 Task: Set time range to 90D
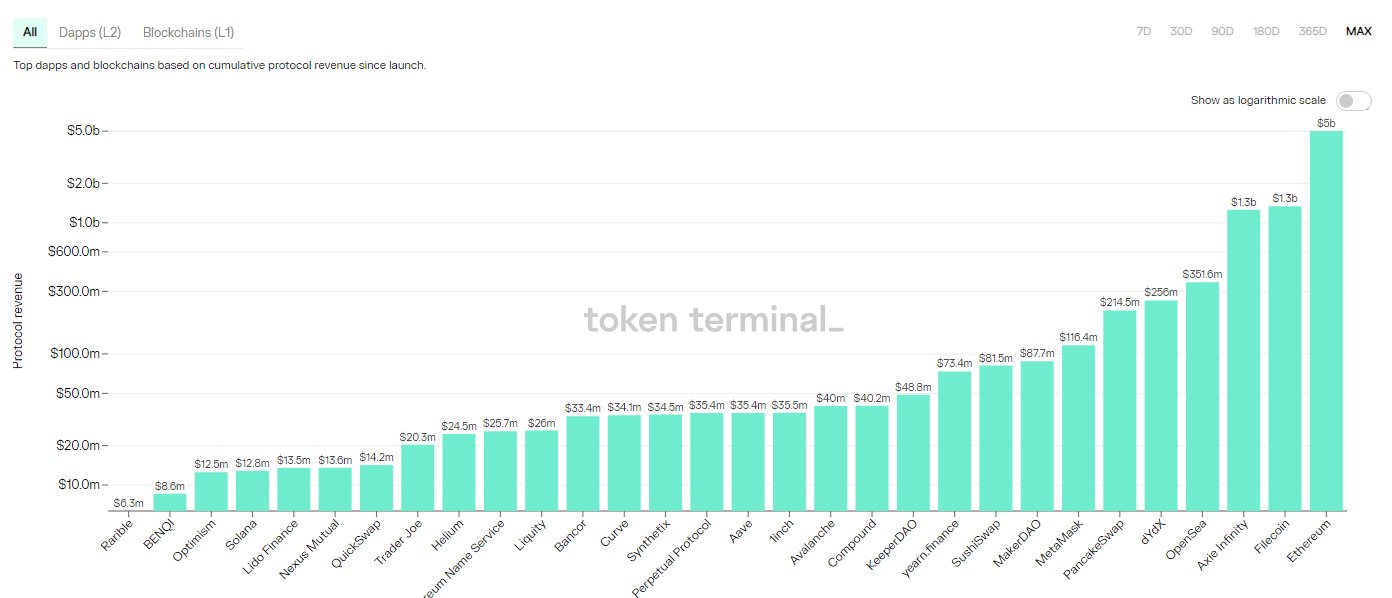(1222, 31)
